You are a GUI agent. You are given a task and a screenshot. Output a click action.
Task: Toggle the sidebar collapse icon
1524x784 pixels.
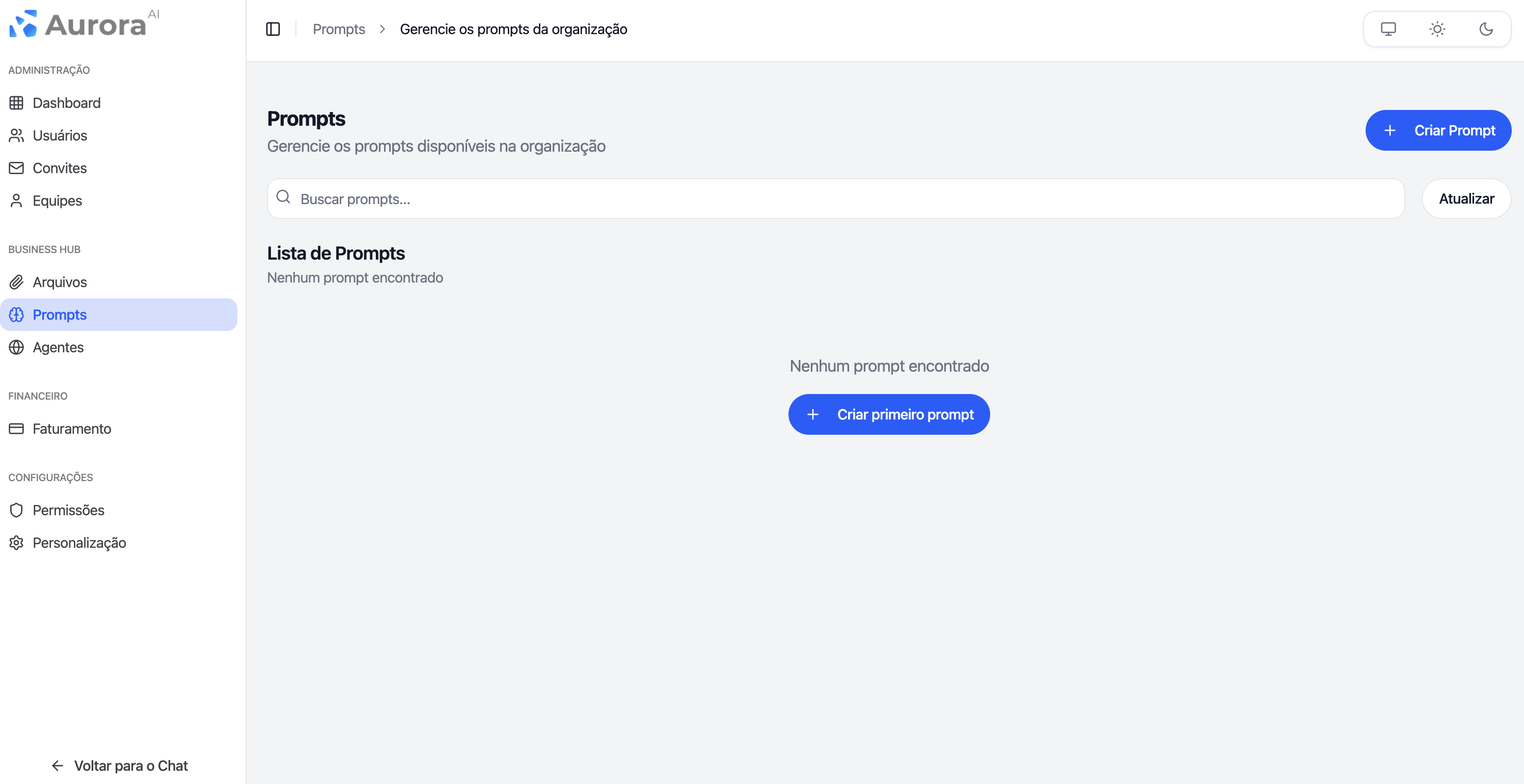click(273, 29)
